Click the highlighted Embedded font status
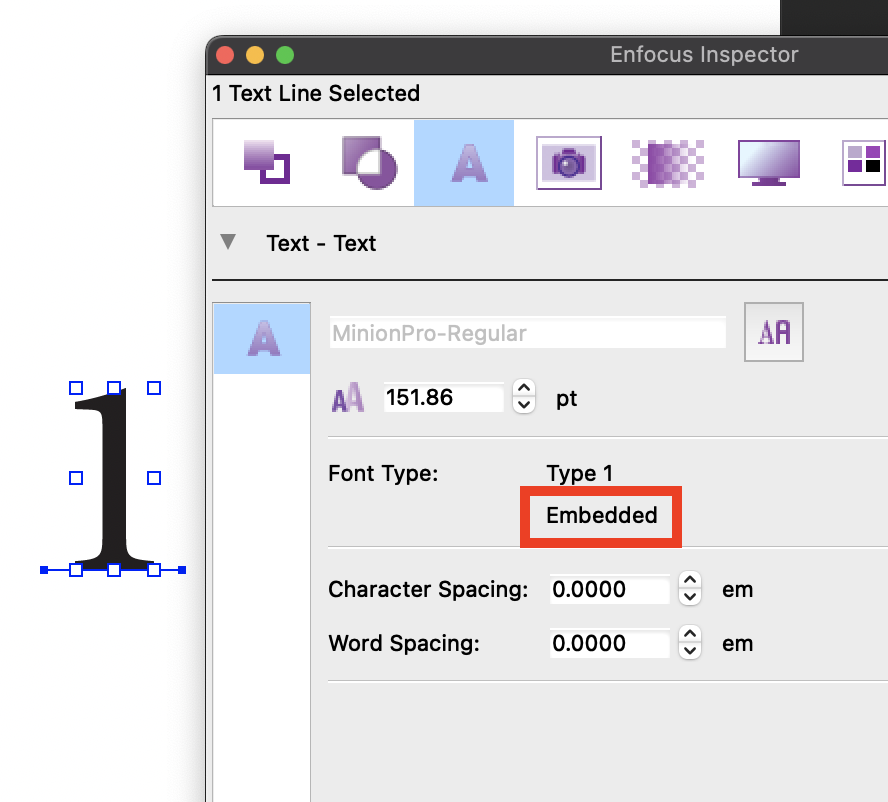Viewport: 888px width, 802px height. click(x=600, y=517)
